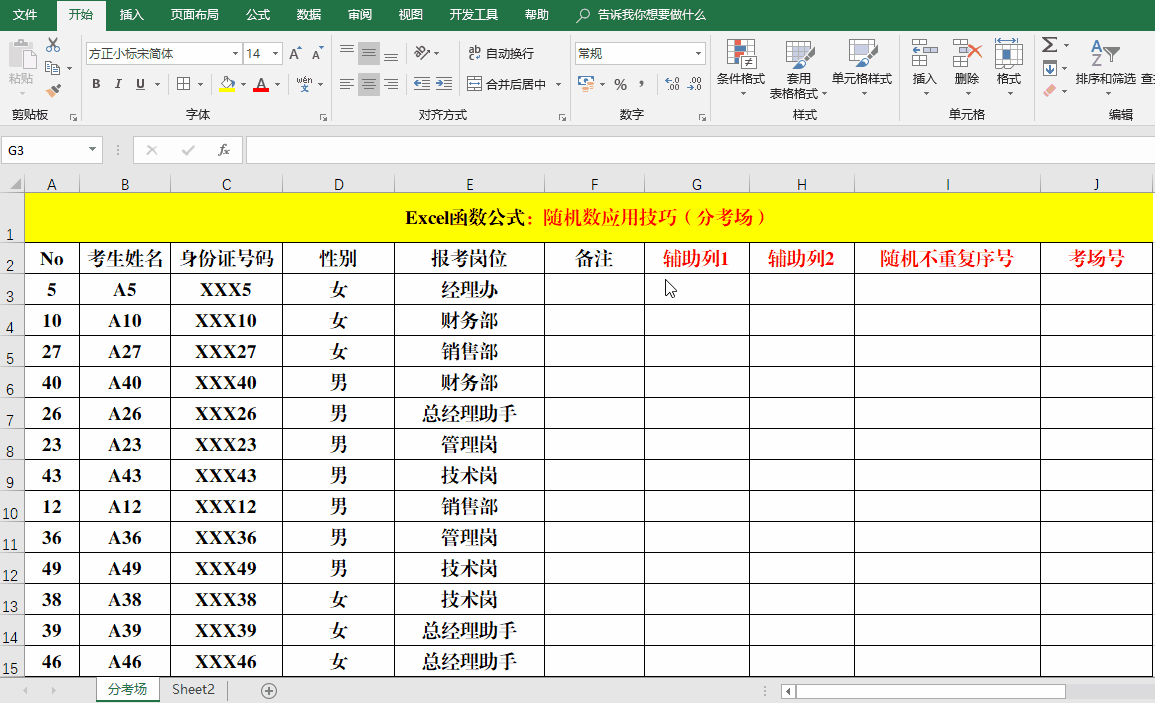Viewport: 1155px width, 703px height.
Task: Click the AutoSum sigma icon
Action: tap(1049, 46)
